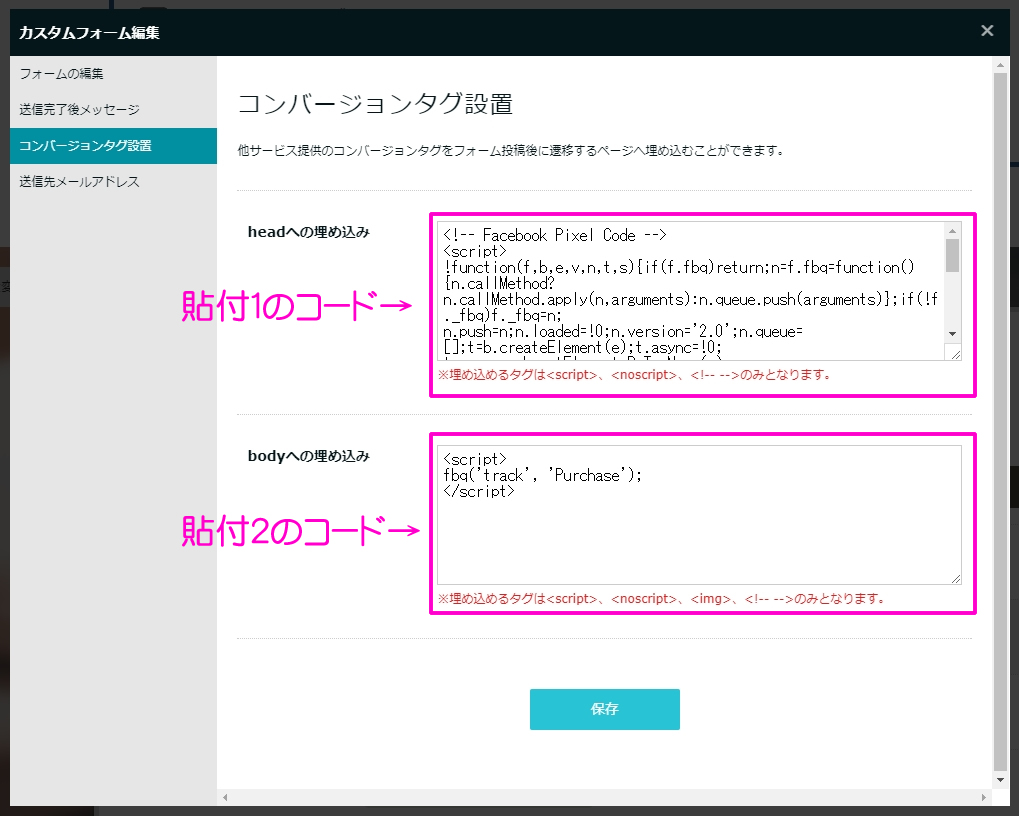Image resolution: width=1019 pixels, height=816 pixels.
Task: Click dialog vertical scrollbar up arrow
Action: point(1001,64)
